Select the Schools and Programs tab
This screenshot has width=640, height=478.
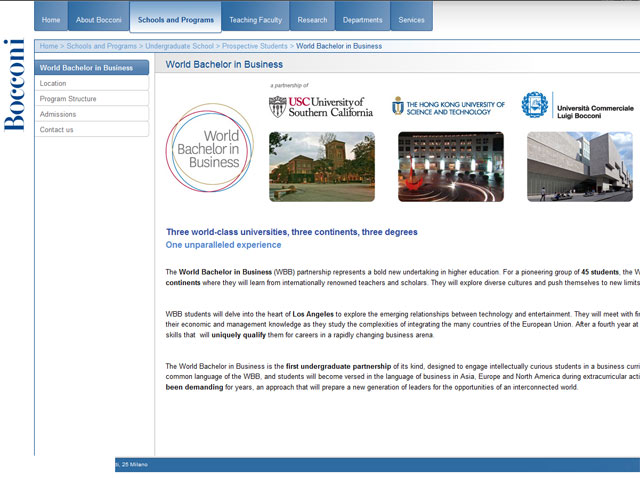pos(176,17)
